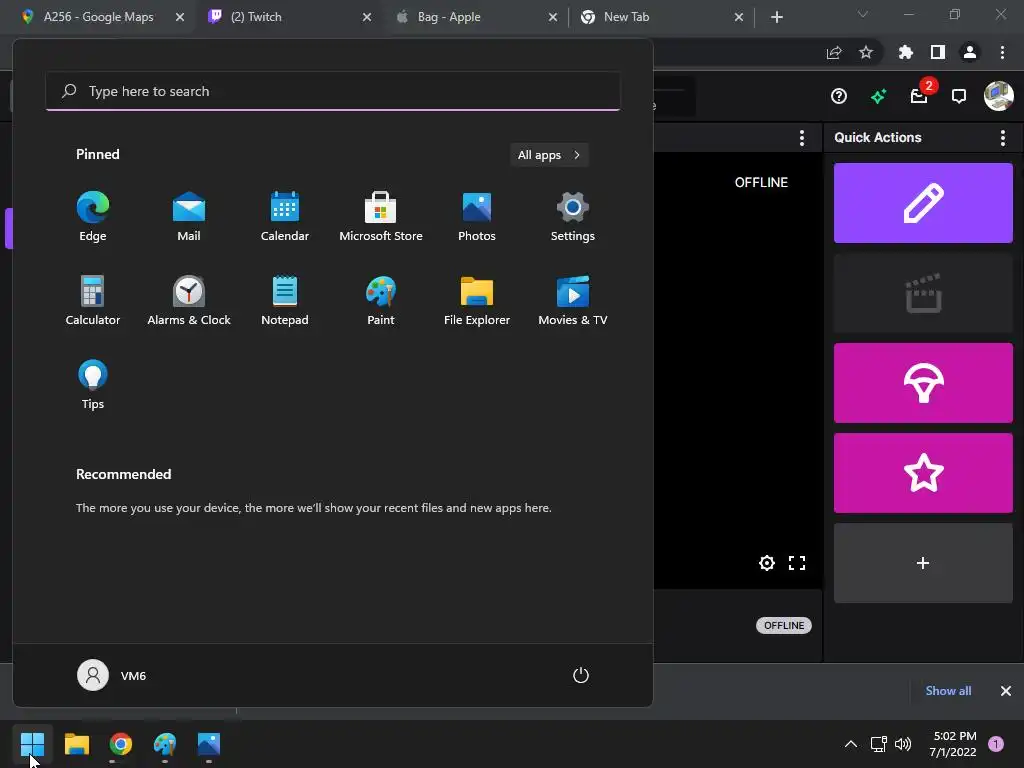Open the VM6 user account menu
This screenshot has height=768, width=1024.
point(112,675)
